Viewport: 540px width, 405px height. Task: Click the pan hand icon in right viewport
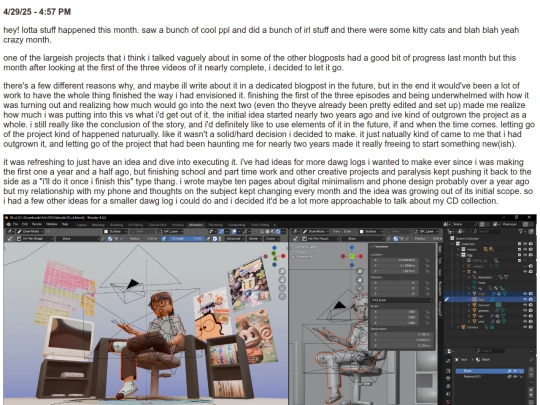coord(360,280)
